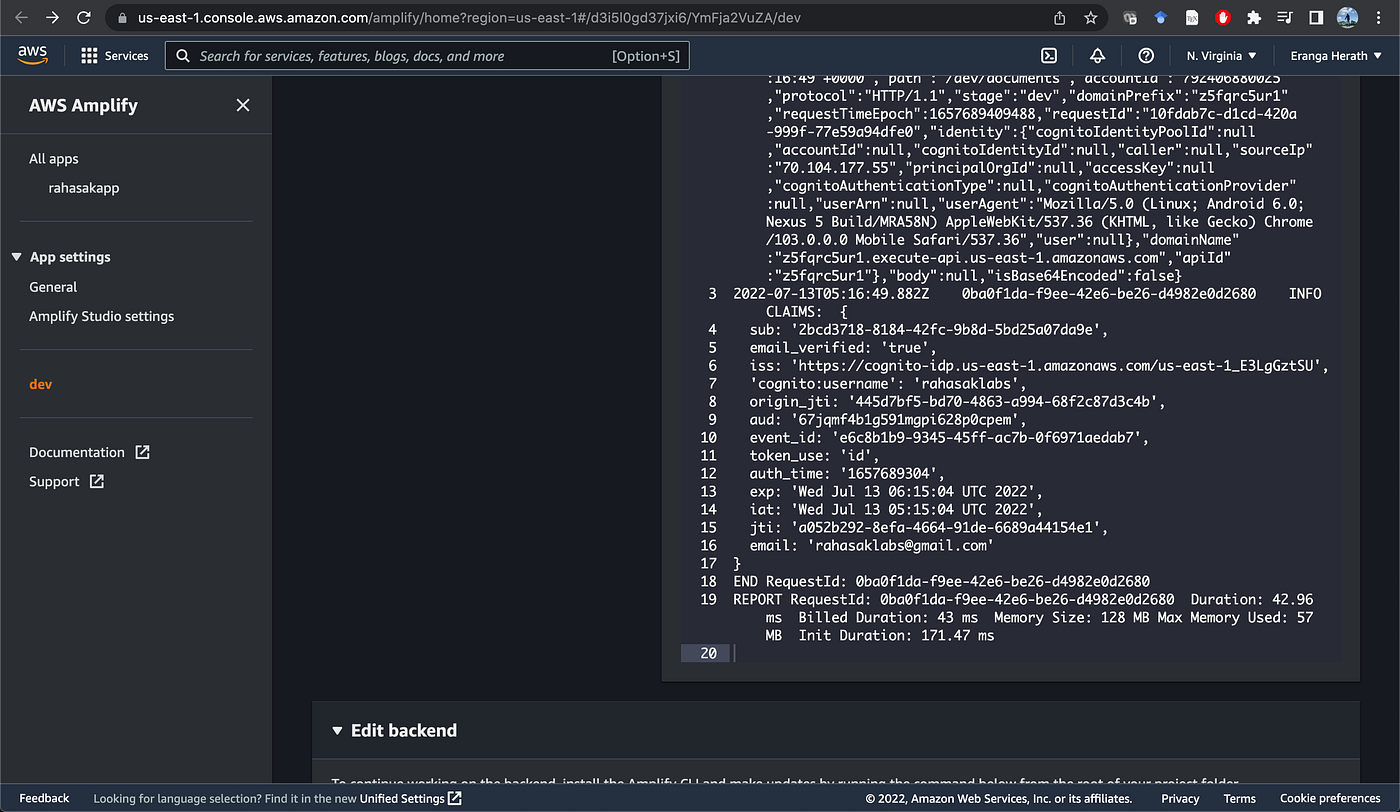1400x812 pixels.
Task: Select the dev environment in sidebar
Action: tap(41, 384)
